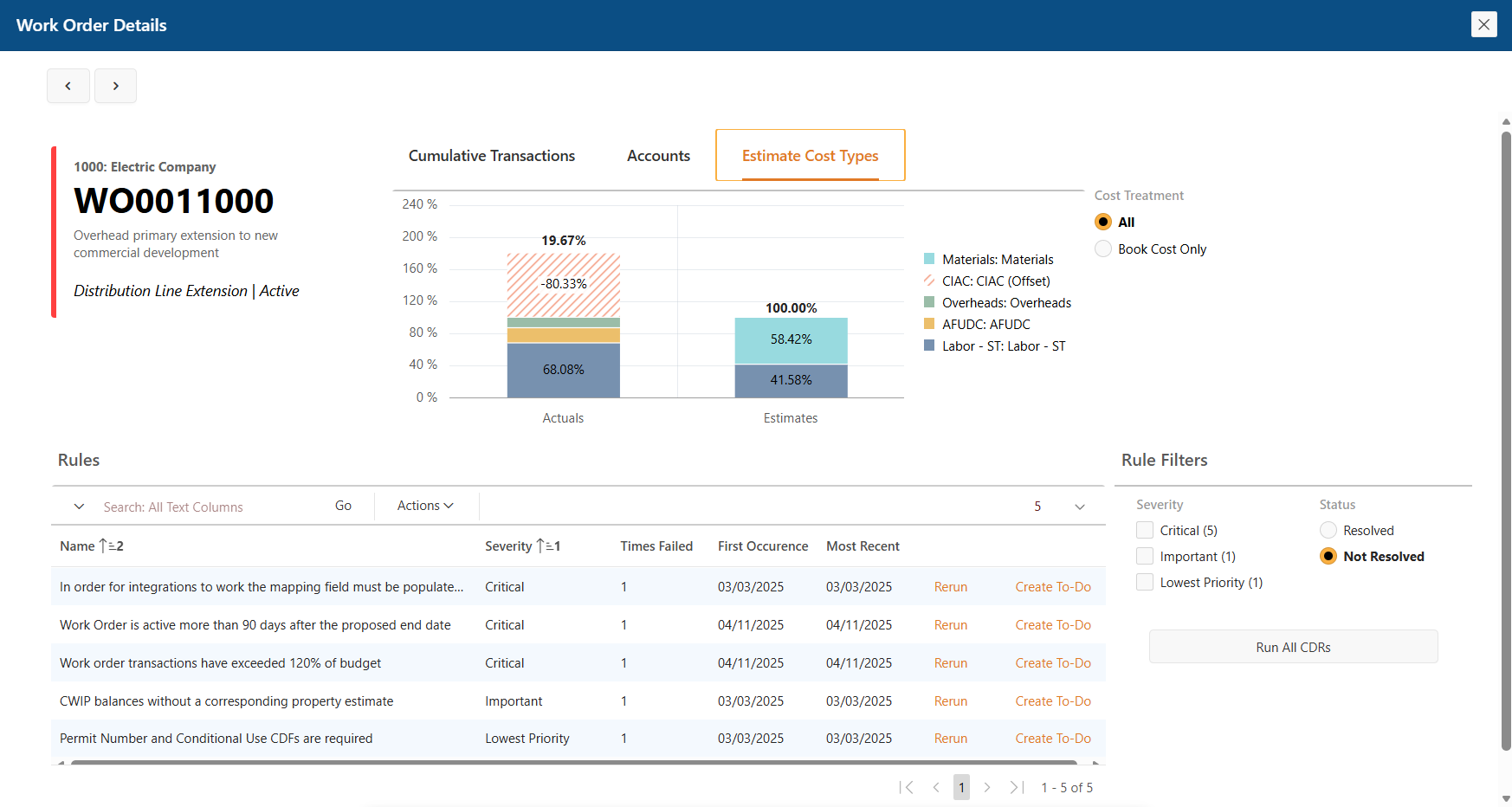The width and height of the screenshot is (1512, 807).
Task: Click the hatched CIAC -80.33% bar segment
Action: click(564, 285)
